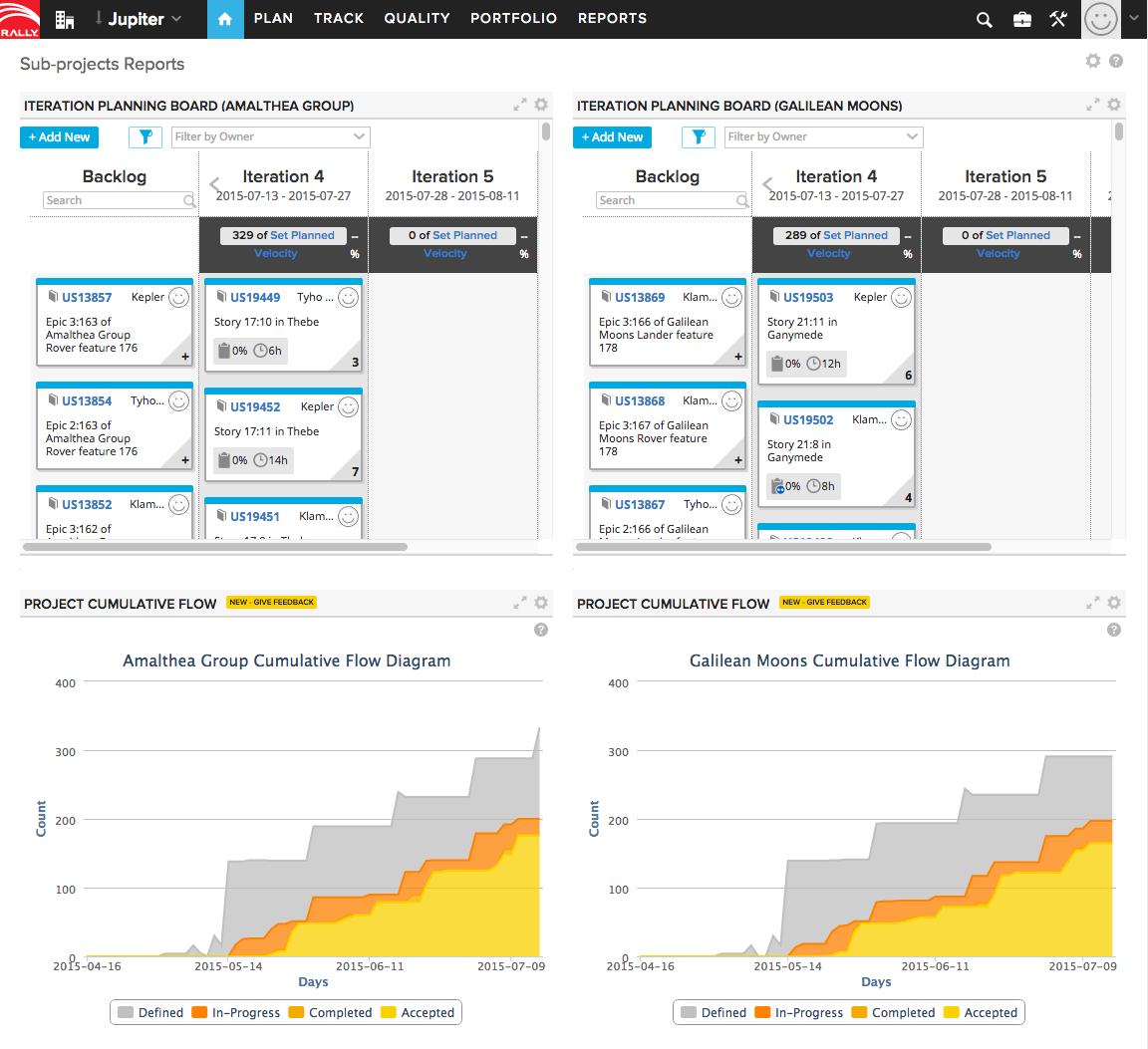Expand the Galilean Moons board to fullscreen
Image resolution: width=1148 pixels, height=1049 pixels.
click(1092, 105)
